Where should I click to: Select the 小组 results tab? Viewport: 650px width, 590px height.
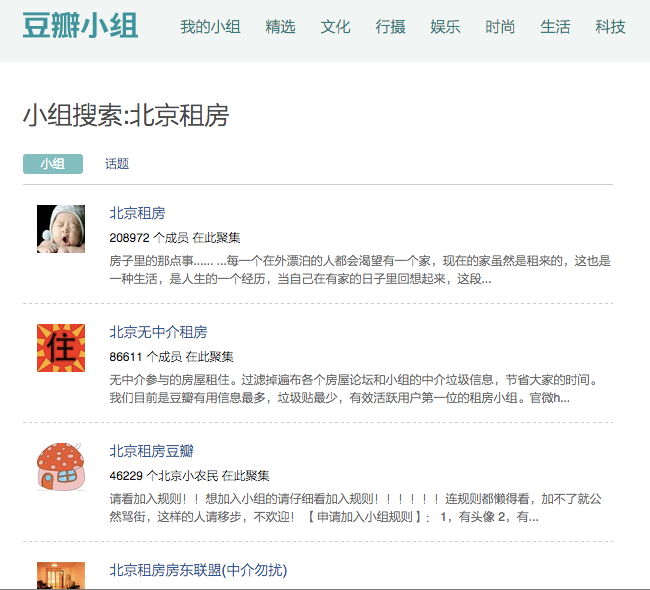53,164
